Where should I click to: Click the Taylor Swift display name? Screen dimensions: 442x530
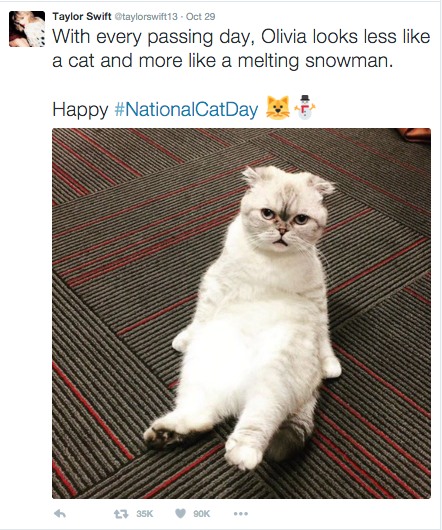pos(82,16)
